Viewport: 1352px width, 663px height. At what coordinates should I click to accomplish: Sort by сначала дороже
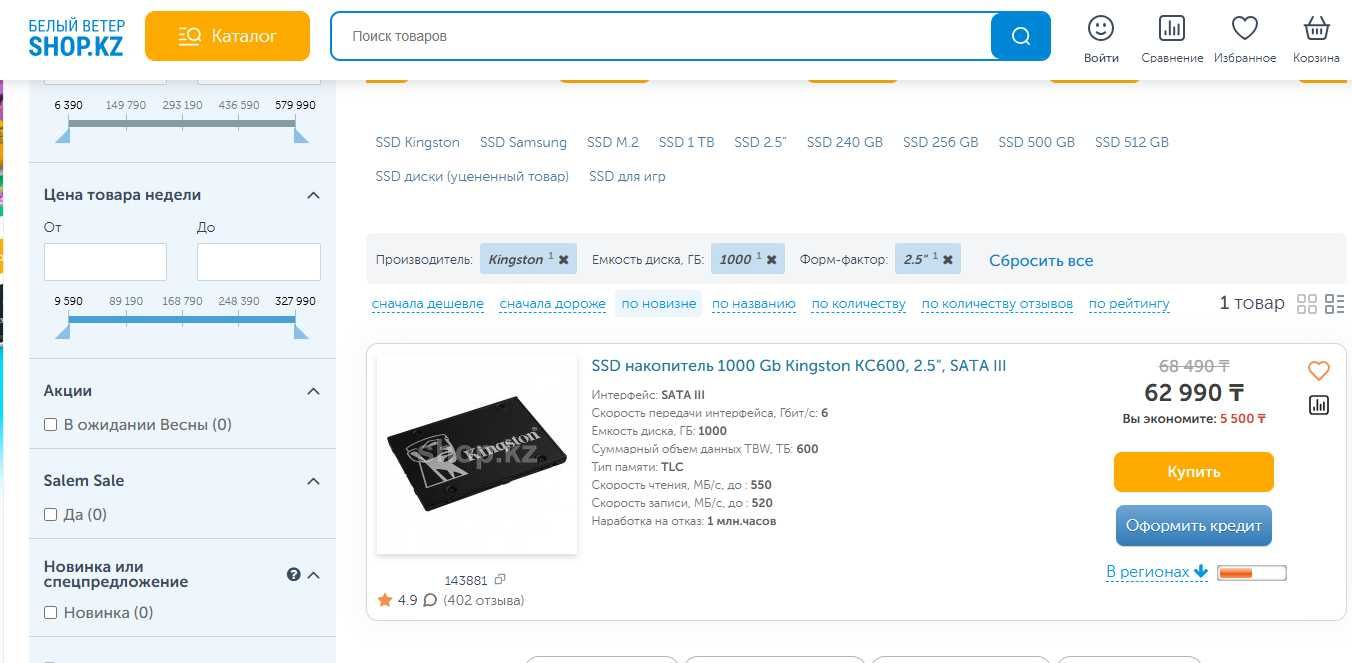(553, 303)
